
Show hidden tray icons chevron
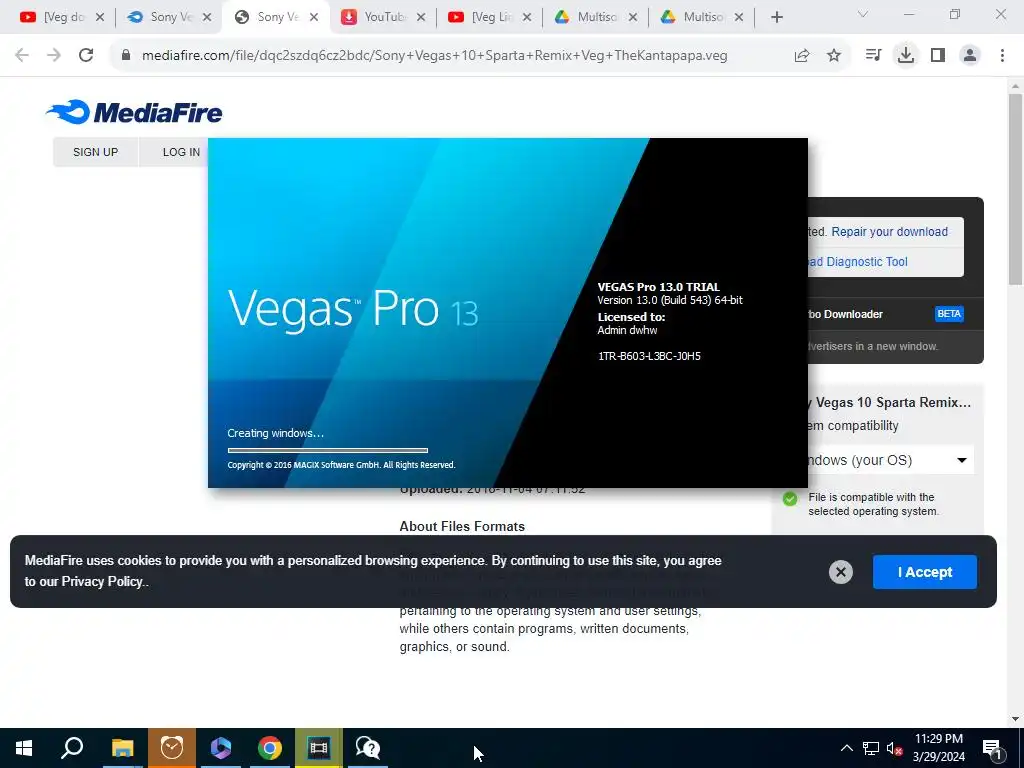pyautogui.click(x=846, y=748)
